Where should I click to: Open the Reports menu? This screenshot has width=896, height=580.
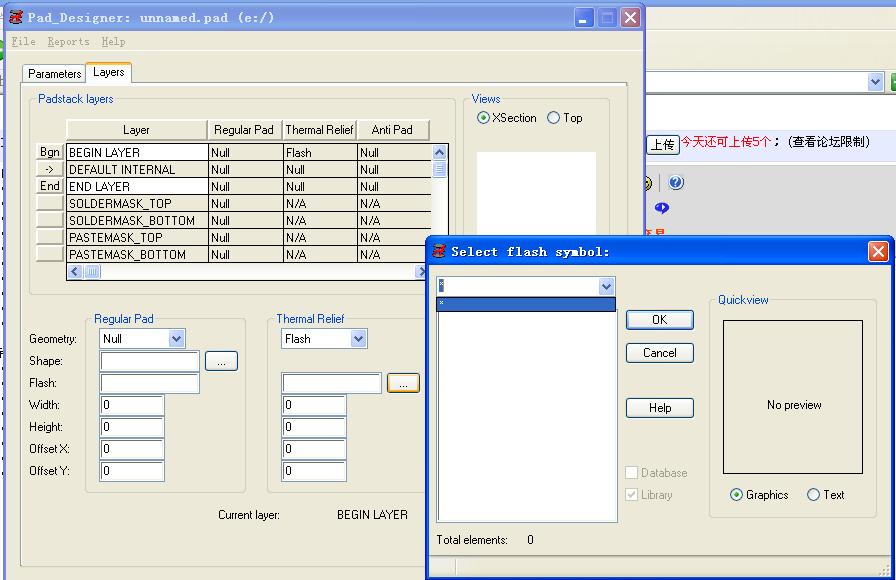68,42
